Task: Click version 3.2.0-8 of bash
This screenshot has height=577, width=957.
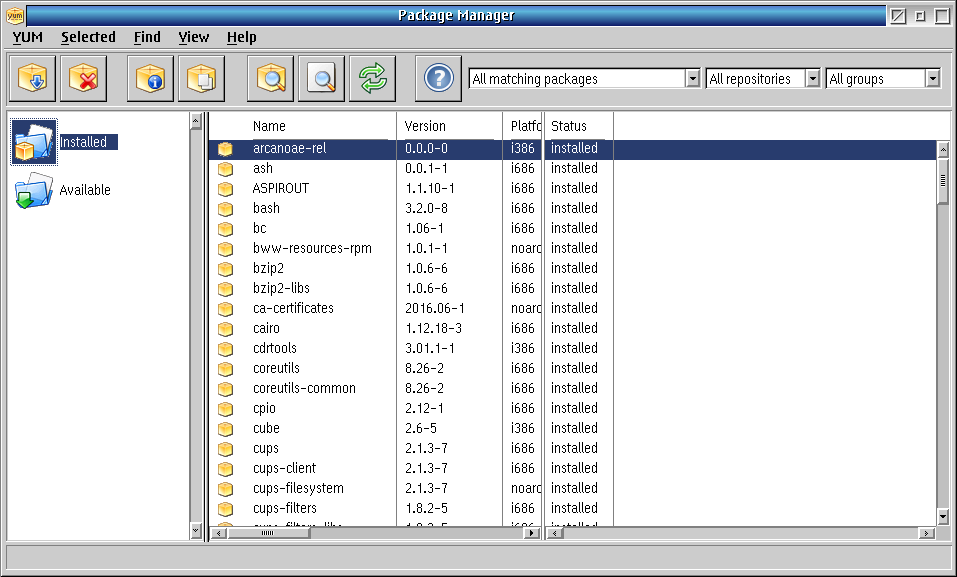Action: click(427, 208)
